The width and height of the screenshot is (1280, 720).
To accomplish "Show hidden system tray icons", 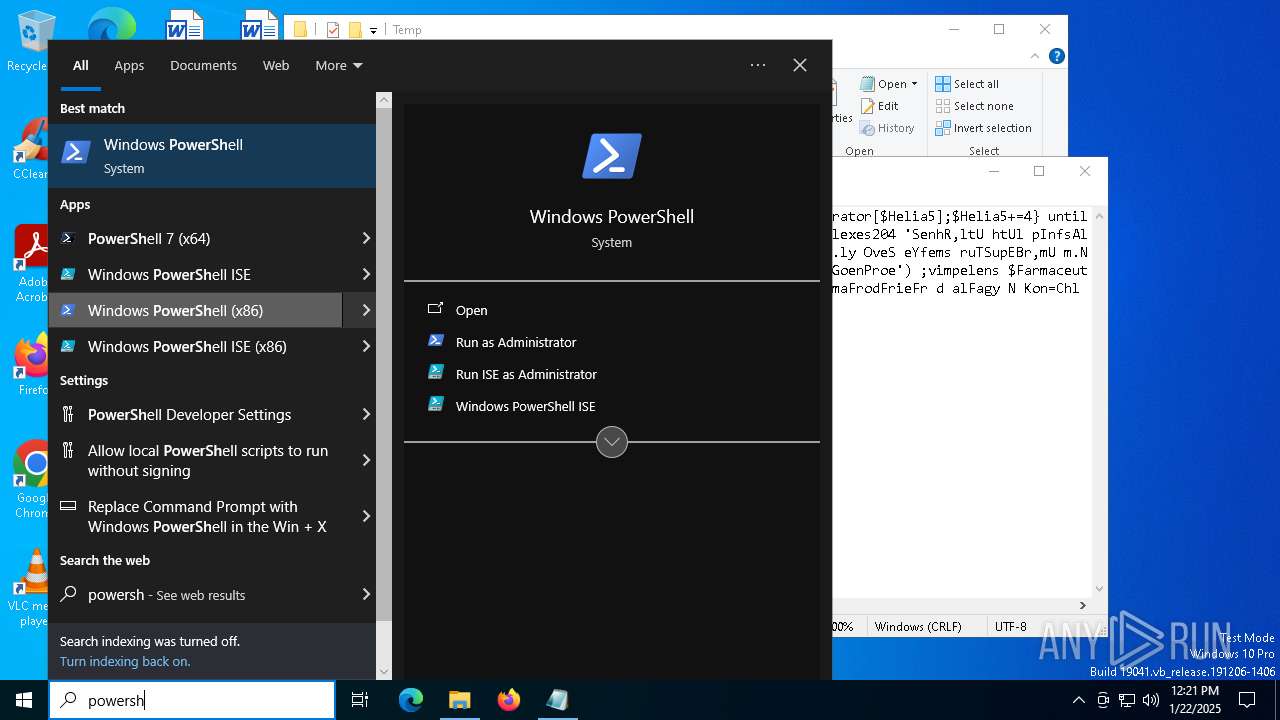I will click(1078, 700).
